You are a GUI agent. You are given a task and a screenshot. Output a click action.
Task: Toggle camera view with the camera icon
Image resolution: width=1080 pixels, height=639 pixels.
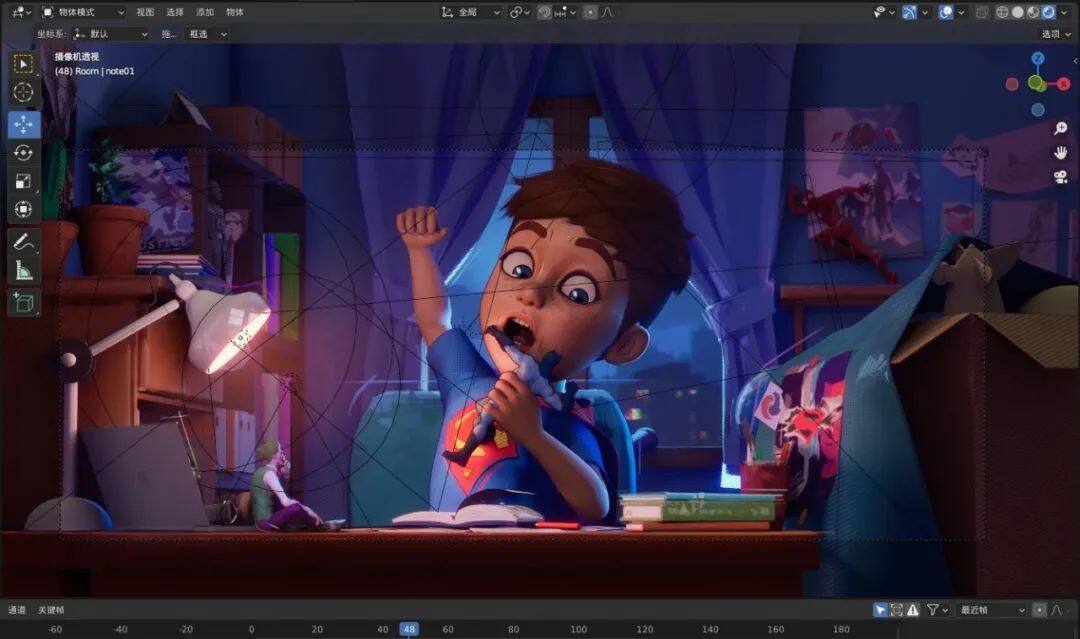(x=1061, y=177)
